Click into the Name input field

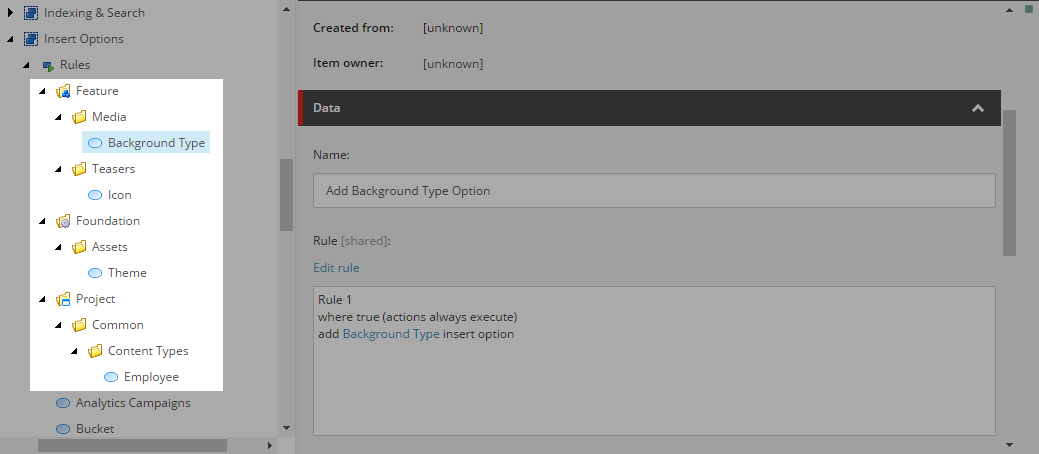654,191
